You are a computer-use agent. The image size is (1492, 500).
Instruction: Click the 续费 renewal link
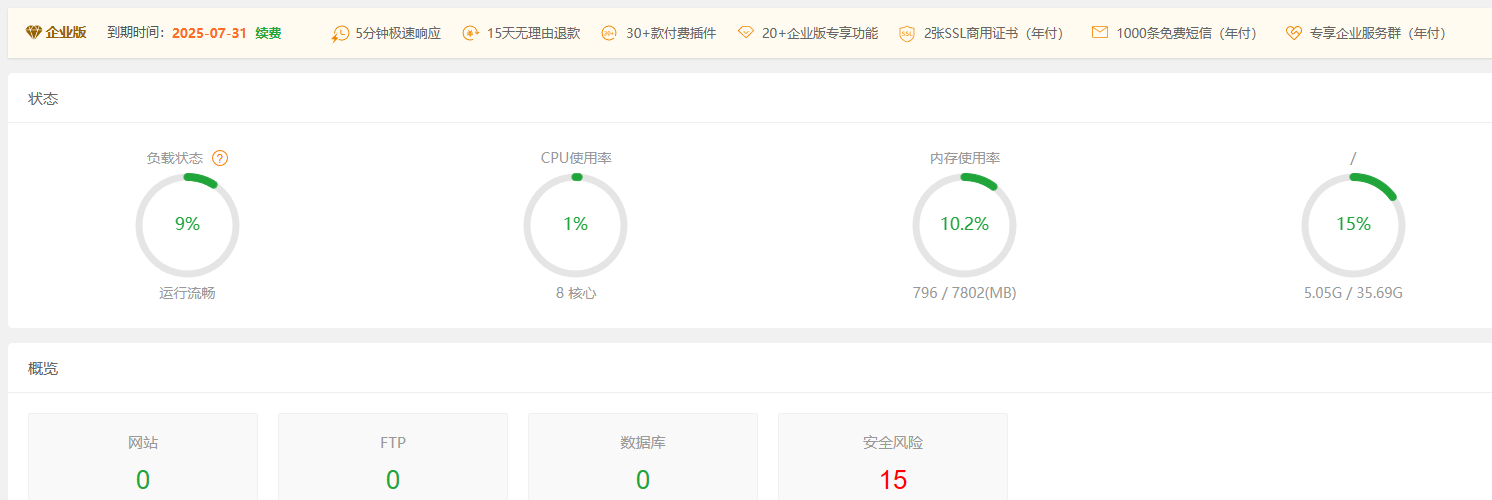click(x=268, y=33)
